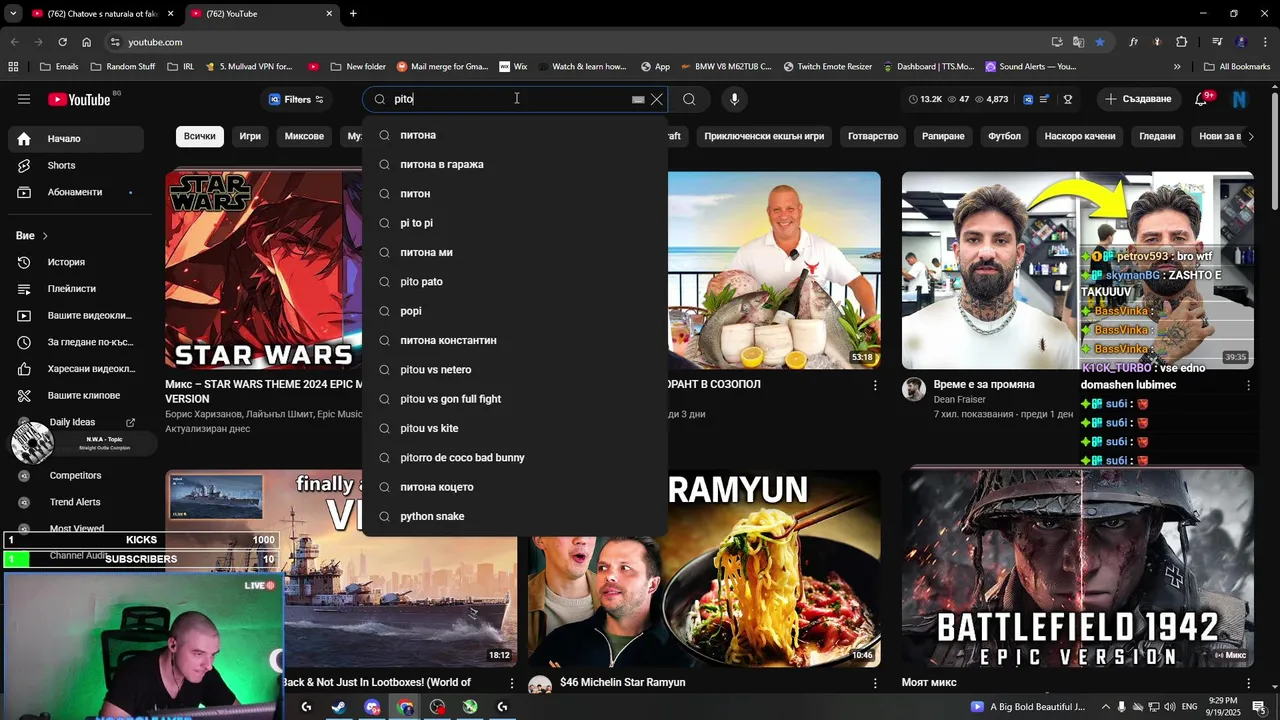Screen dimensions: 1280x720
Task: Select the Игри category chip
Action: pyautogui.click(x=250, y=136)
